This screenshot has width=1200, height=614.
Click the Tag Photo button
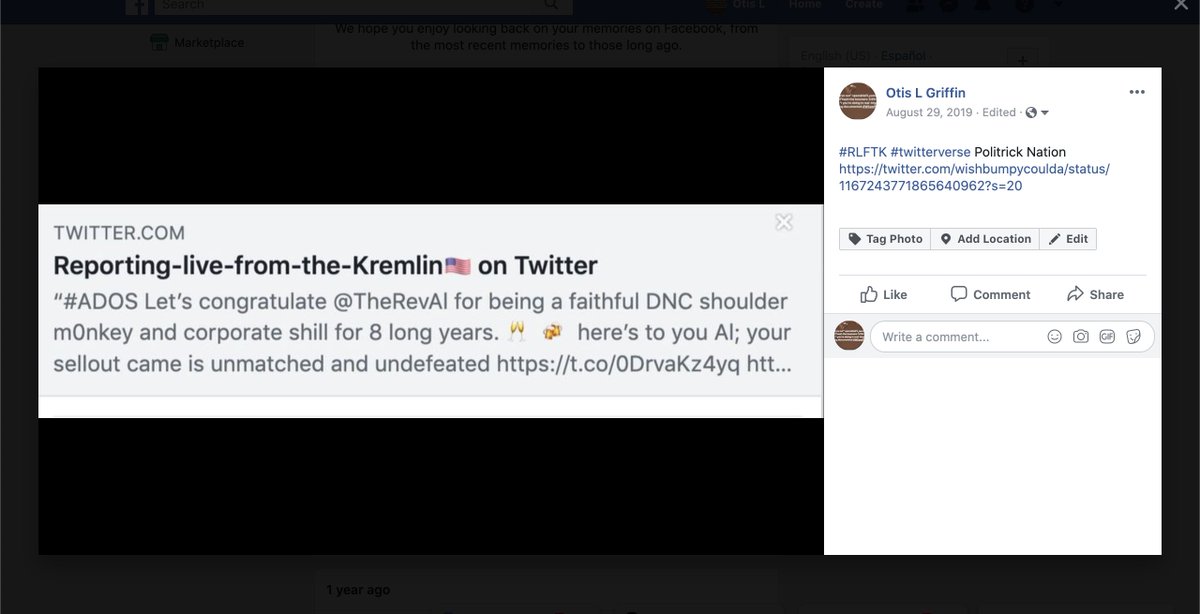(x=885, y=239)
